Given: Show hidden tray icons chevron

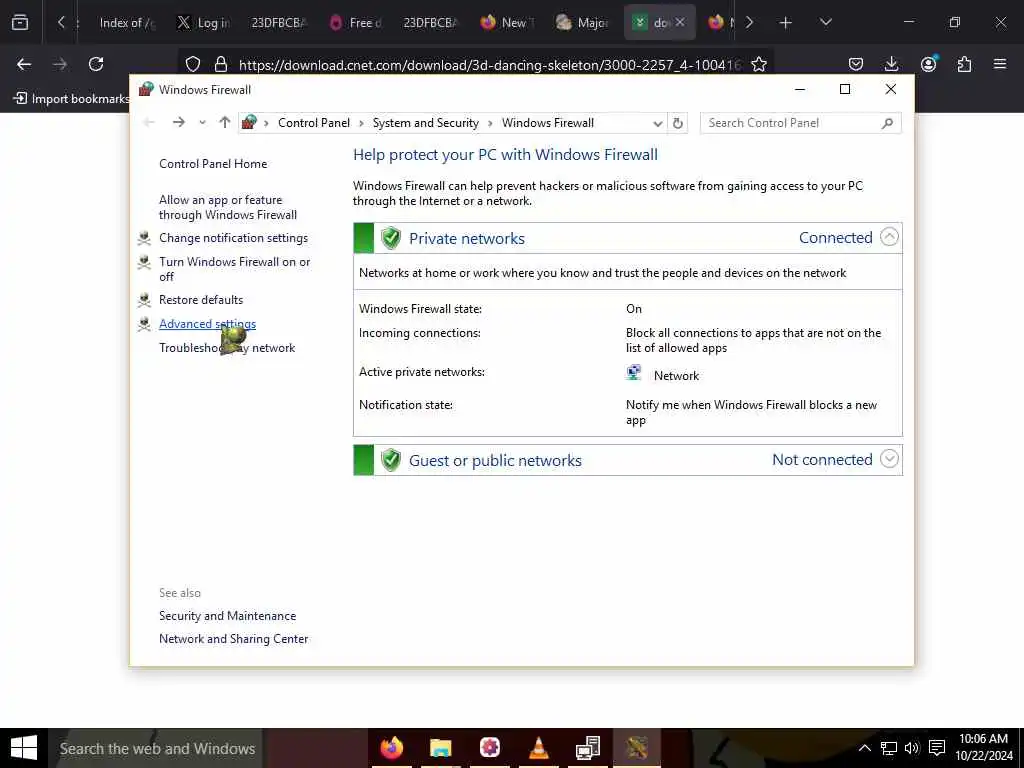Looking at the screenshot, I should coord(865,748).
